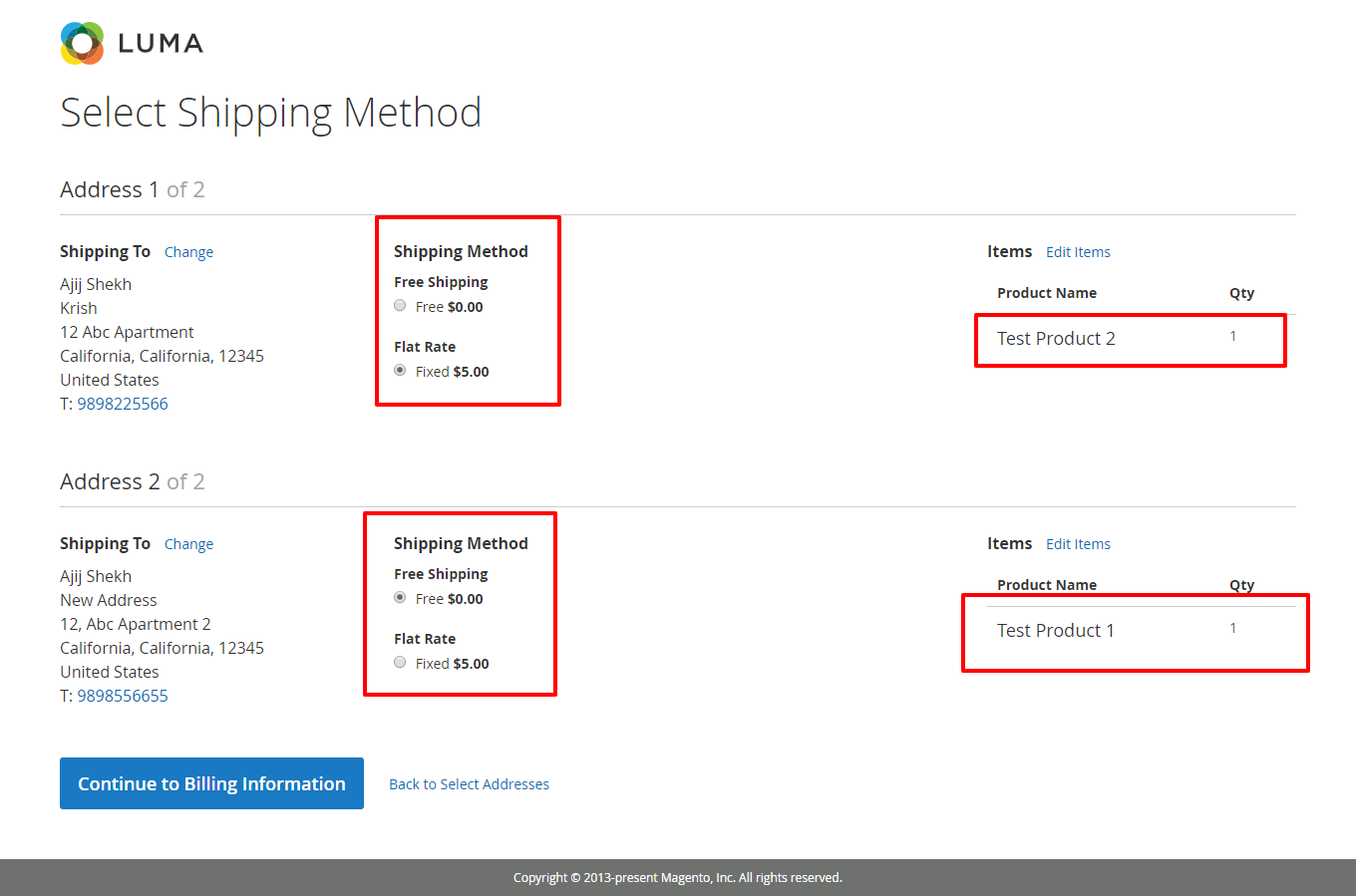
Task: Enable Free Shipping option for Address 2
Action: pyautogui.click(x=400, y=597)
